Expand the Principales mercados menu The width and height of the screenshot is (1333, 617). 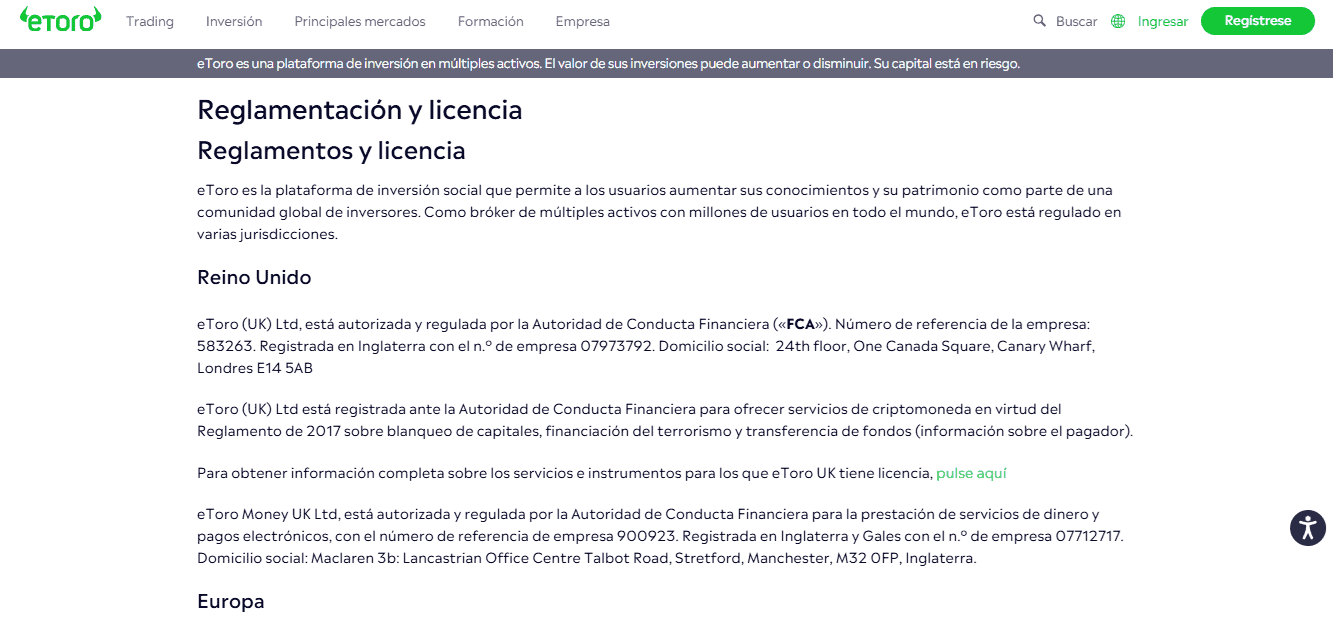[x=360, y=21]
